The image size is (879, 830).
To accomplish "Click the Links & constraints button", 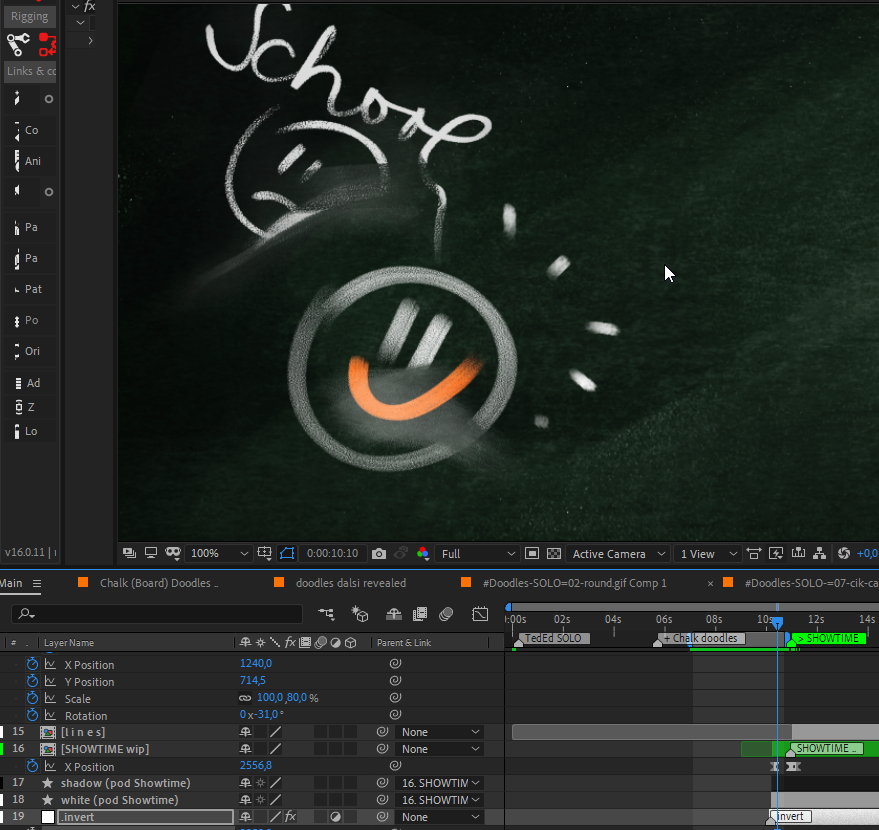I will tap(30, 71).
